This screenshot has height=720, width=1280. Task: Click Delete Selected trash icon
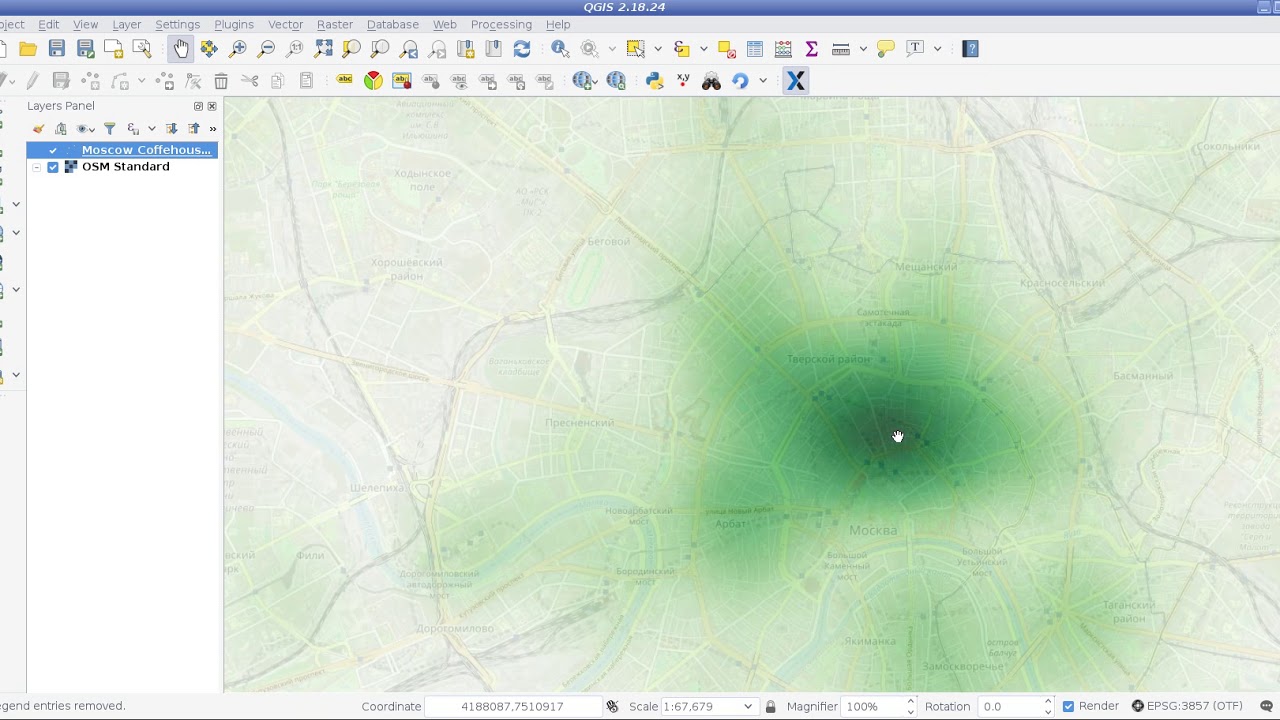221,81
